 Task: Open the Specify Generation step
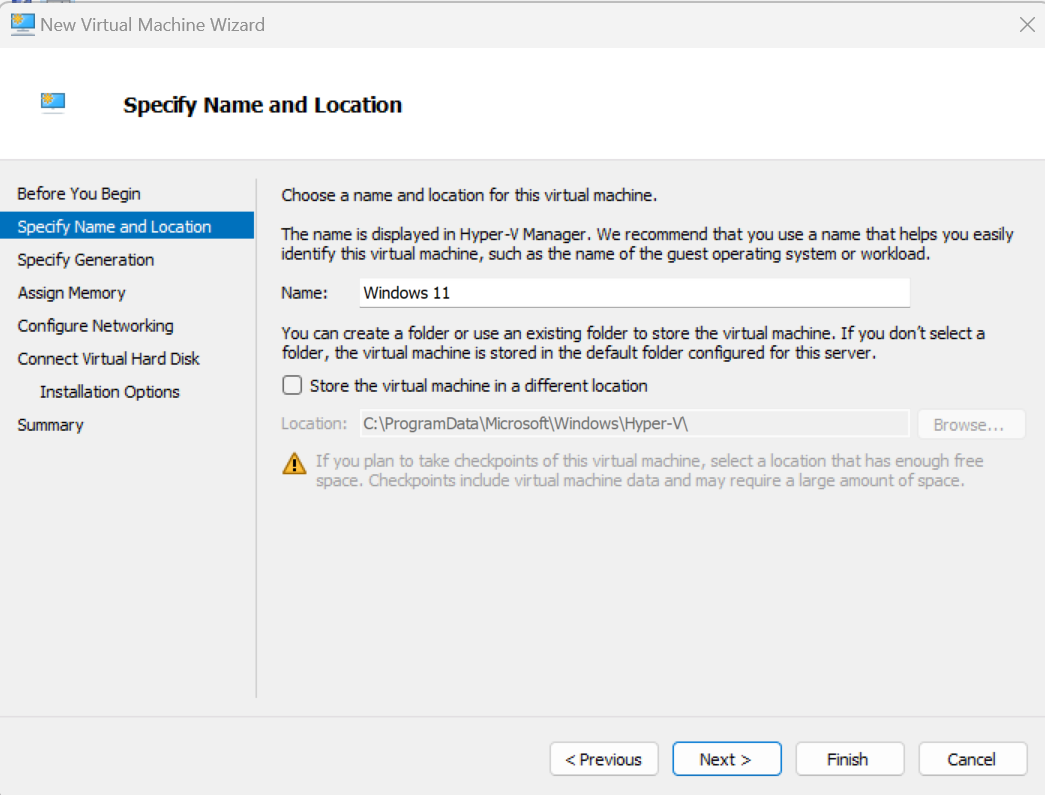[86, 260]
